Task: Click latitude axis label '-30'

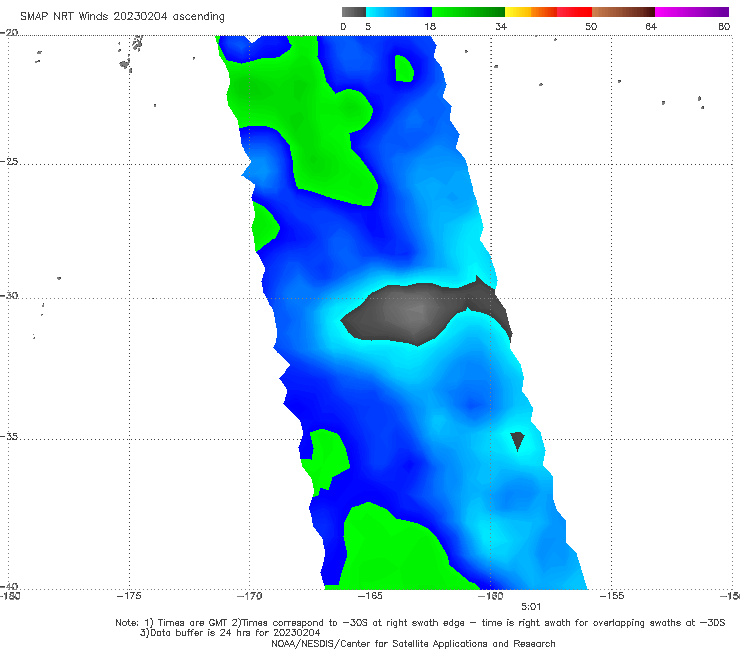Action: coord(9,295)
